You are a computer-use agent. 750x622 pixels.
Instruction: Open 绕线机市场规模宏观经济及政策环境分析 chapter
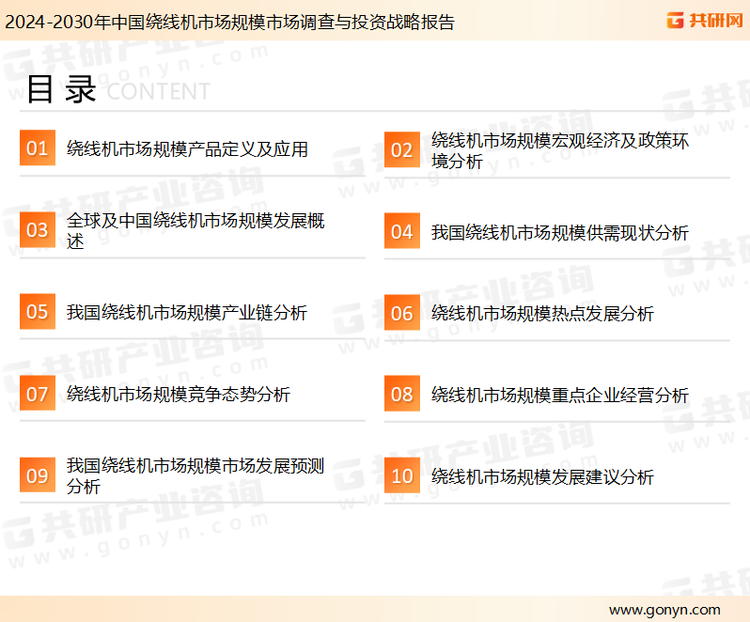[x=559, y=150]
